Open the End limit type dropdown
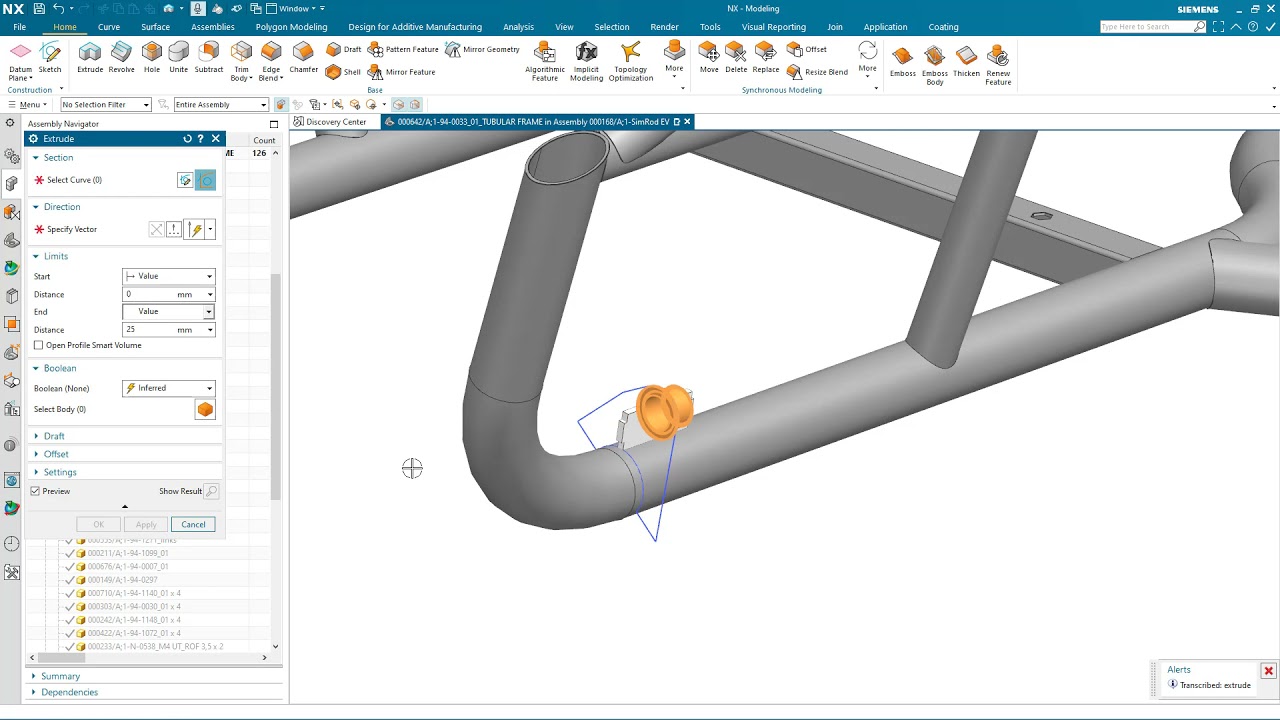 pos(168,311)
